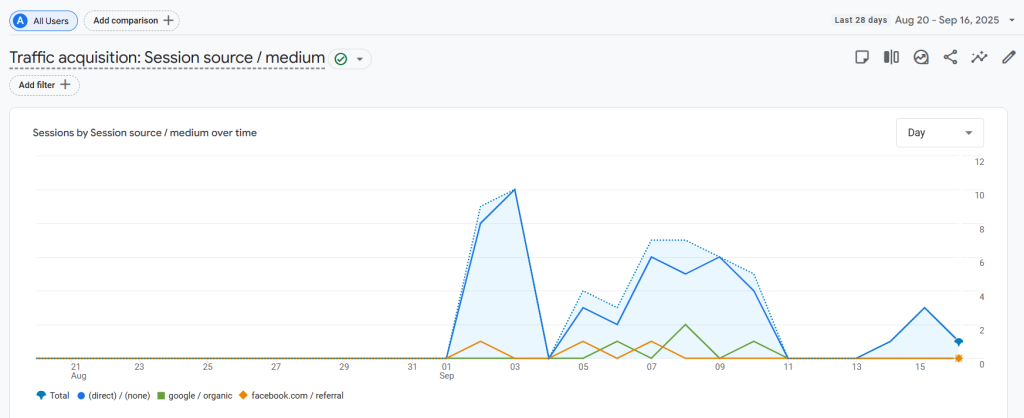Click the green data status checkmark

(341, 59)
